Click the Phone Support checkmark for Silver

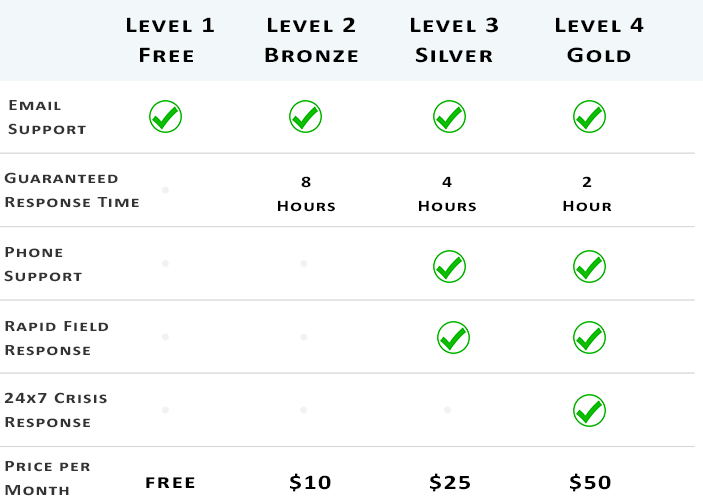pos(449,266)
